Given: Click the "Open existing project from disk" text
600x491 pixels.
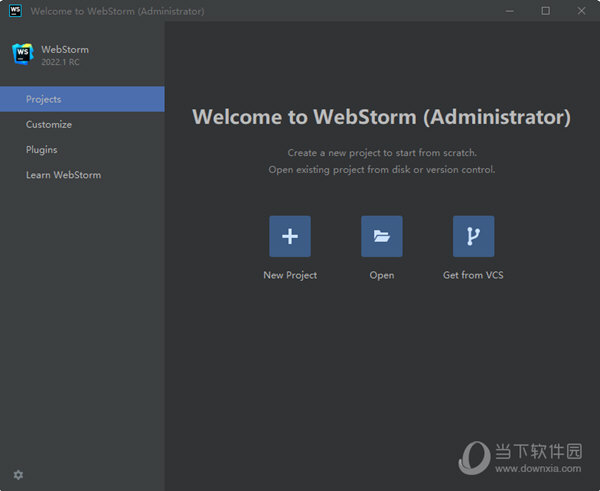Looking at the screenshot, I should [x=382, y=170].
